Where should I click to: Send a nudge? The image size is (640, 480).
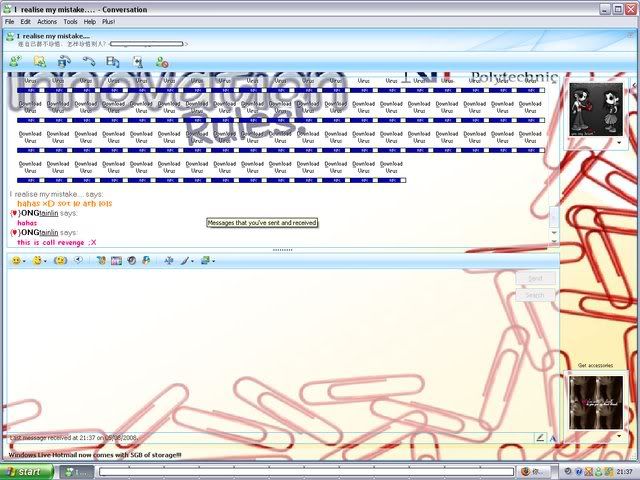click(x=60, y=260)
